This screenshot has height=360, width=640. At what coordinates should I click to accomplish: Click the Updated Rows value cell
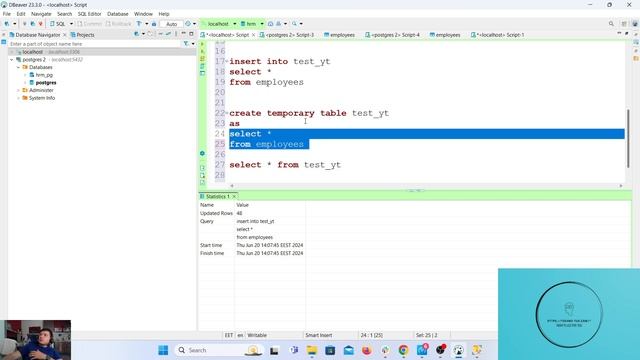coord(239,213)
